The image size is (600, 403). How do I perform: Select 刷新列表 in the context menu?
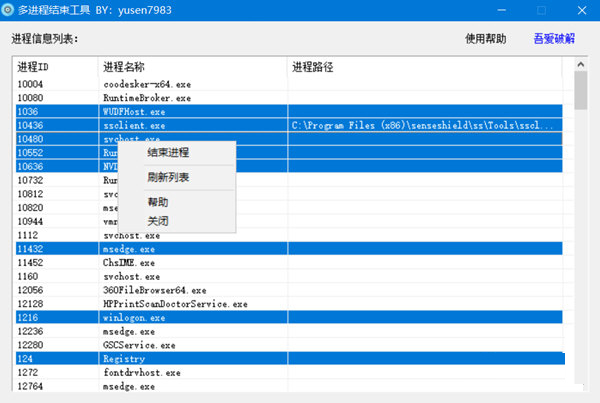pyautogui.click(x=168, y=177)
